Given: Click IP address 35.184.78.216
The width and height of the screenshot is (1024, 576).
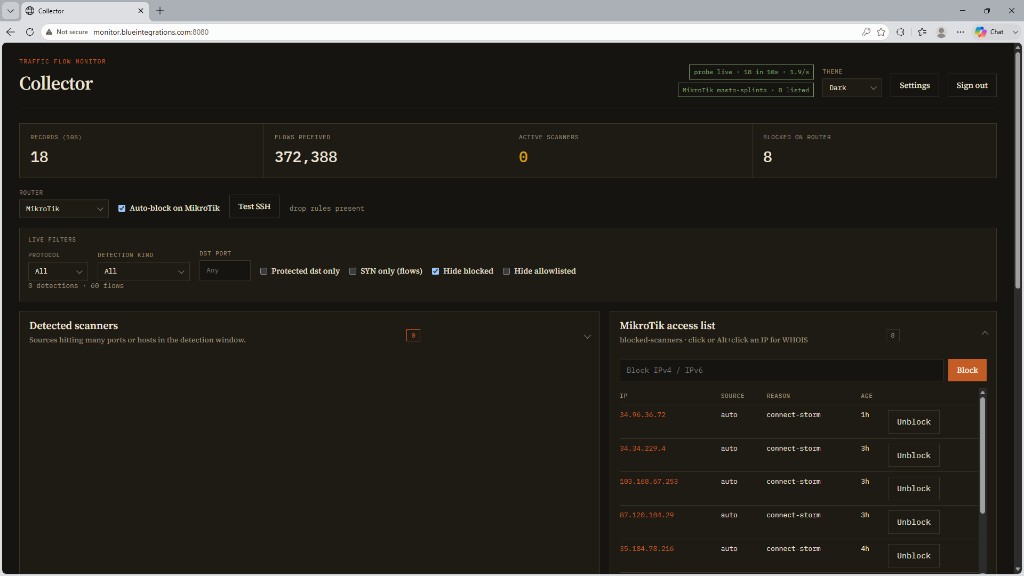Looking at the screenshot, I should coord(647,549).
